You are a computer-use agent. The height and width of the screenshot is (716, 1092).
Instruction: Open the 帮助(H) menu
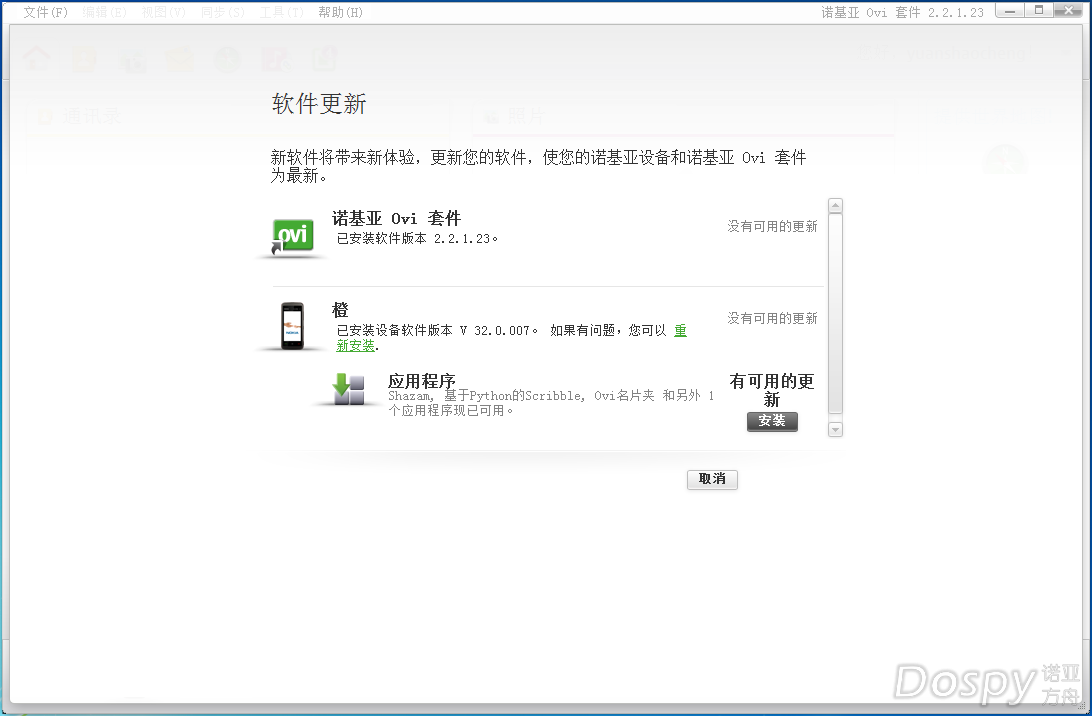pos(341,12)
